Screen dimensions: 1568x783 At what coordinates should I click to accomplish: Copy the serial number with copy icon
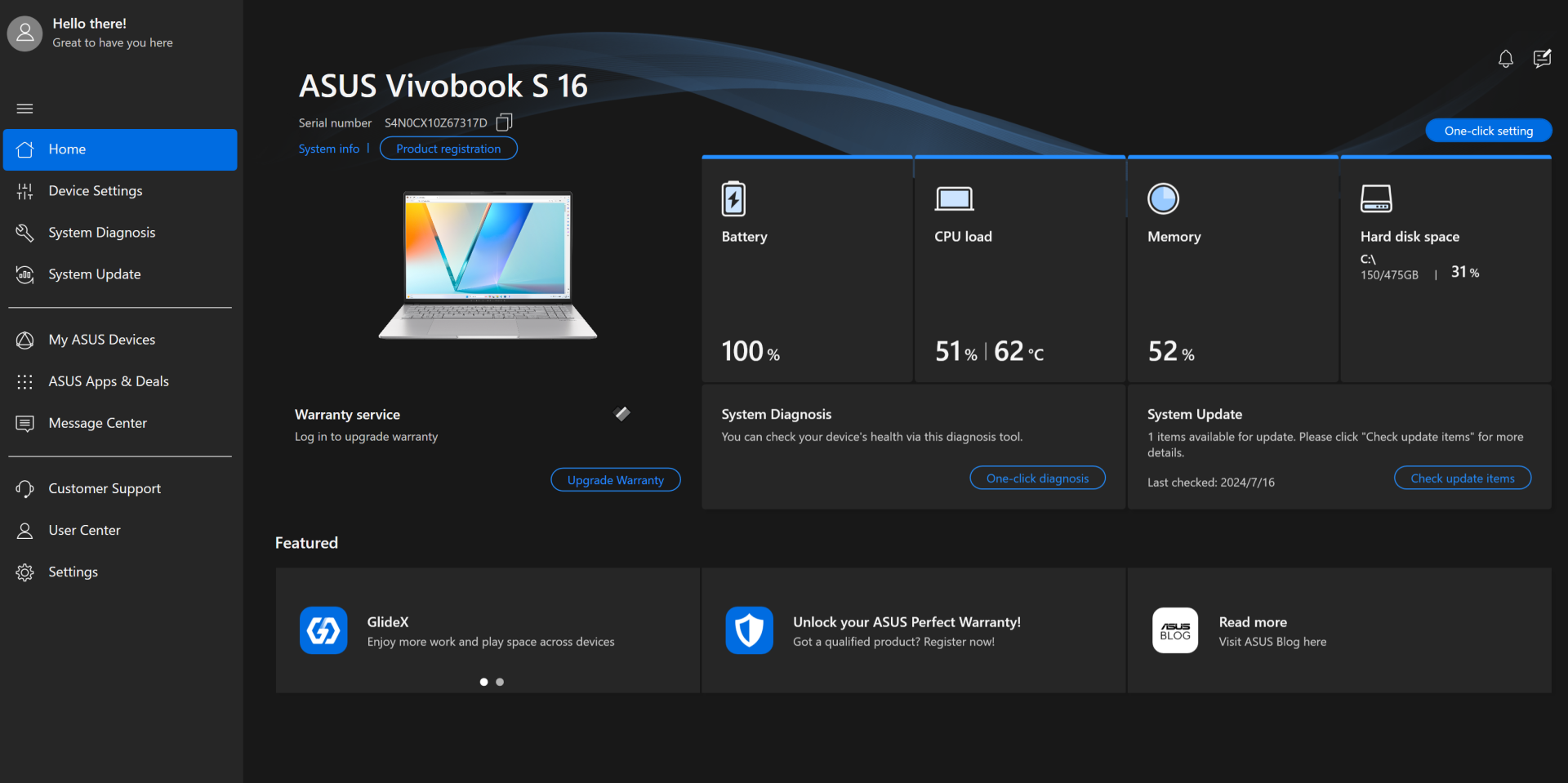[504, 122]
